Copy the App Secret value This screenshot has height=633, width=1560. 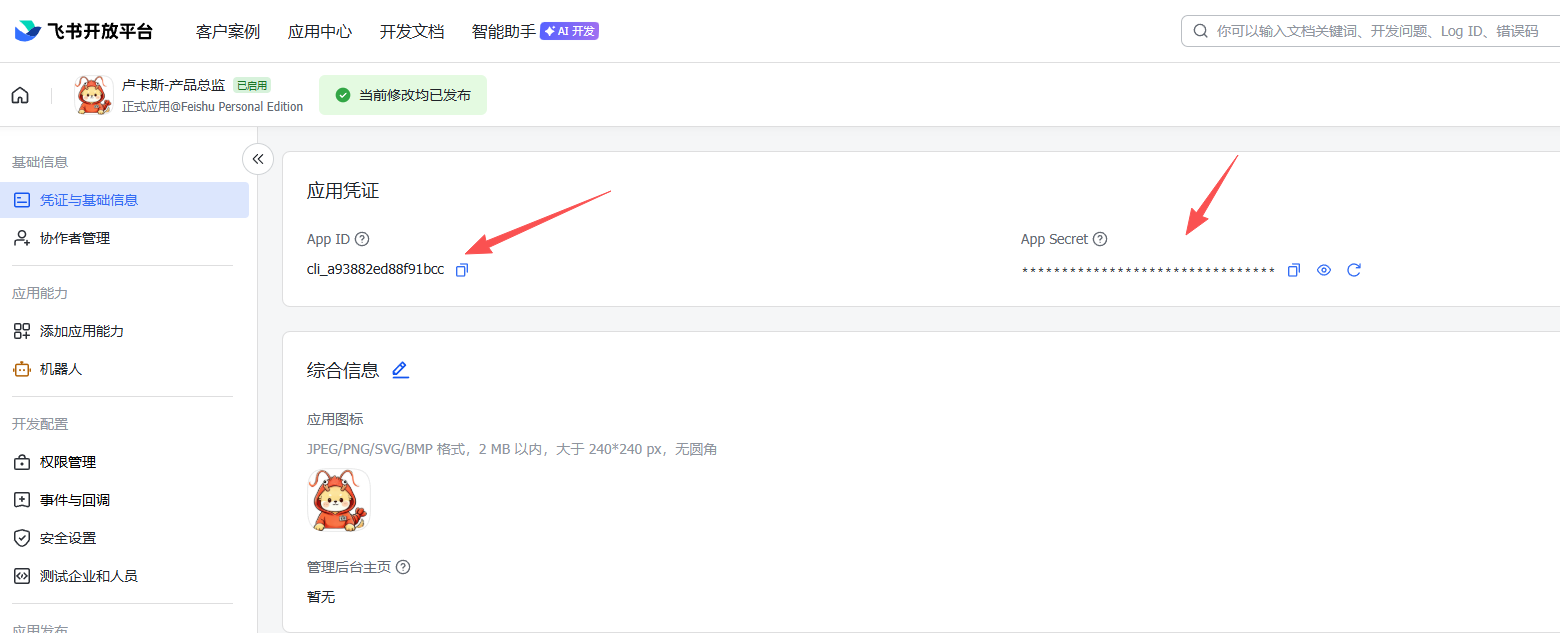pyautogui.click(x=1293, y=270)
